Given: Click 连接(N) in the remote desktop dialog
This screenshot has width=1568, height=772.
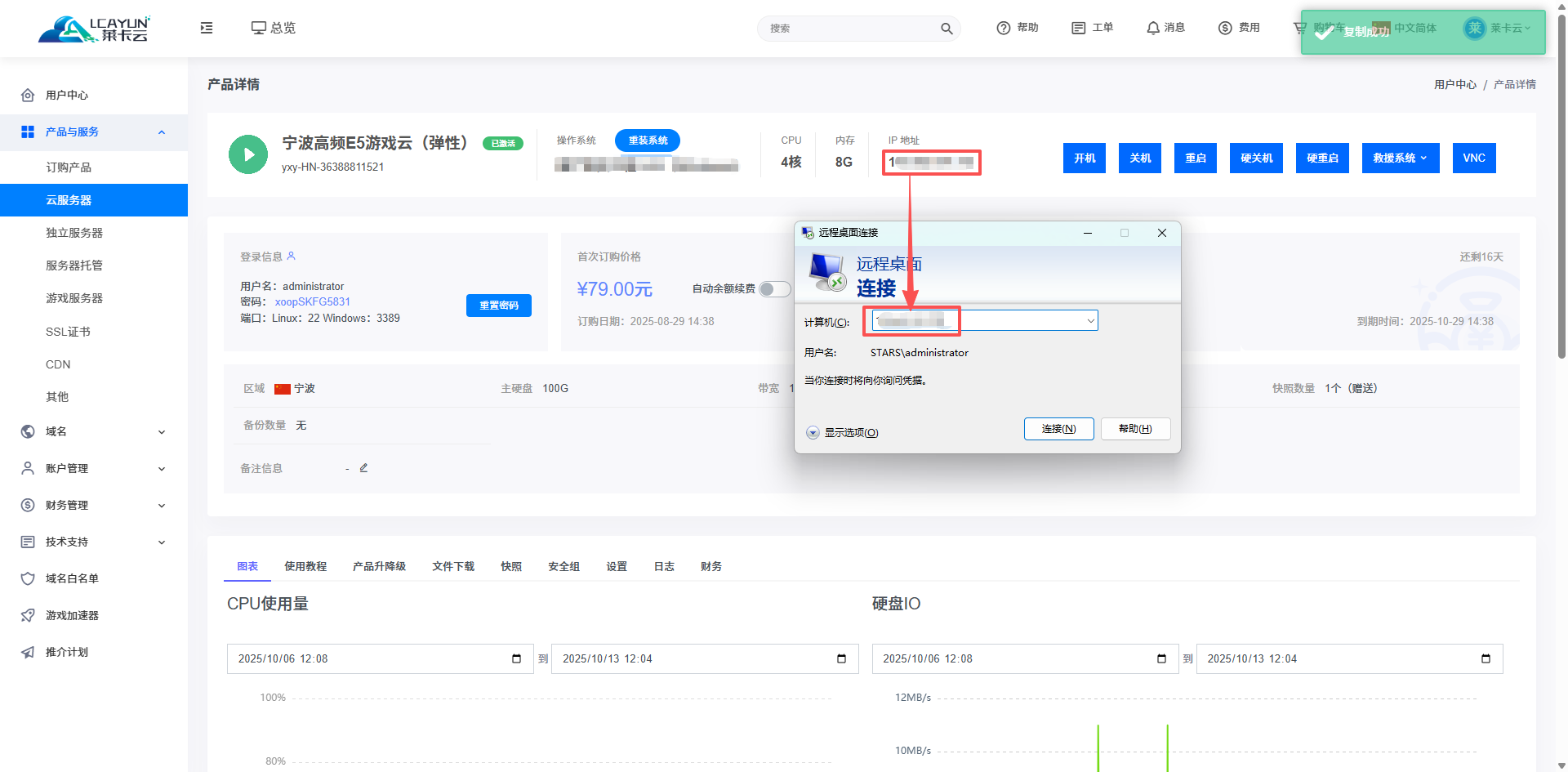Looking at the screenshot, I should coord(1058,429).
